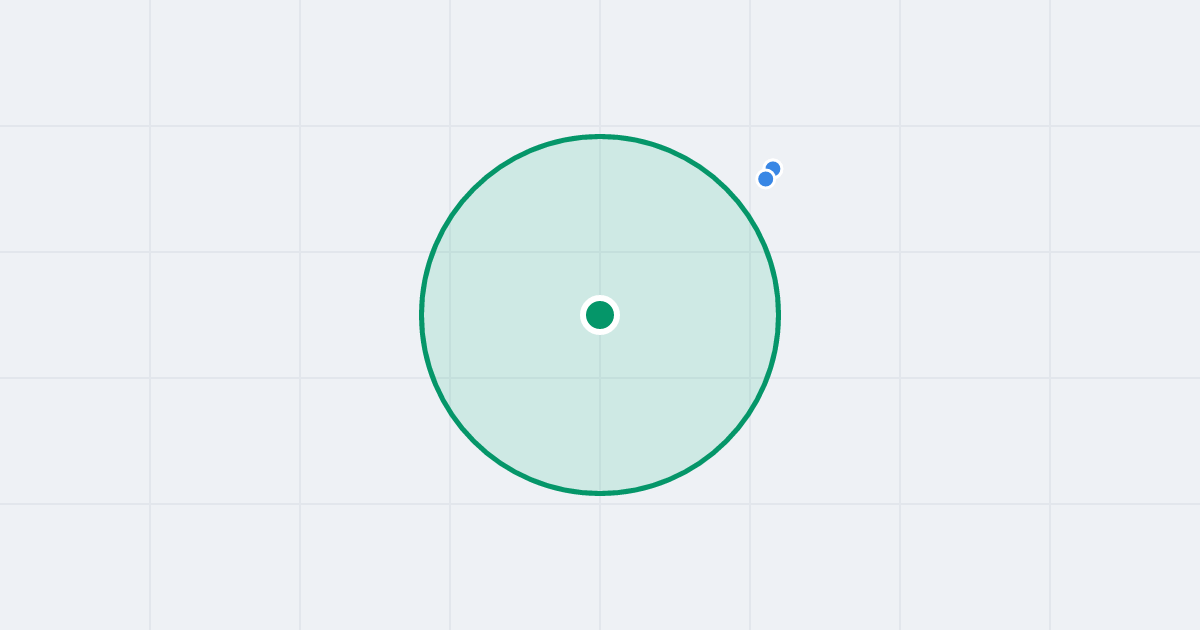Select the upper-right blue point marker
This screenshot has height=630, width=1200.
pyautogui.click(x=773, y=168)
